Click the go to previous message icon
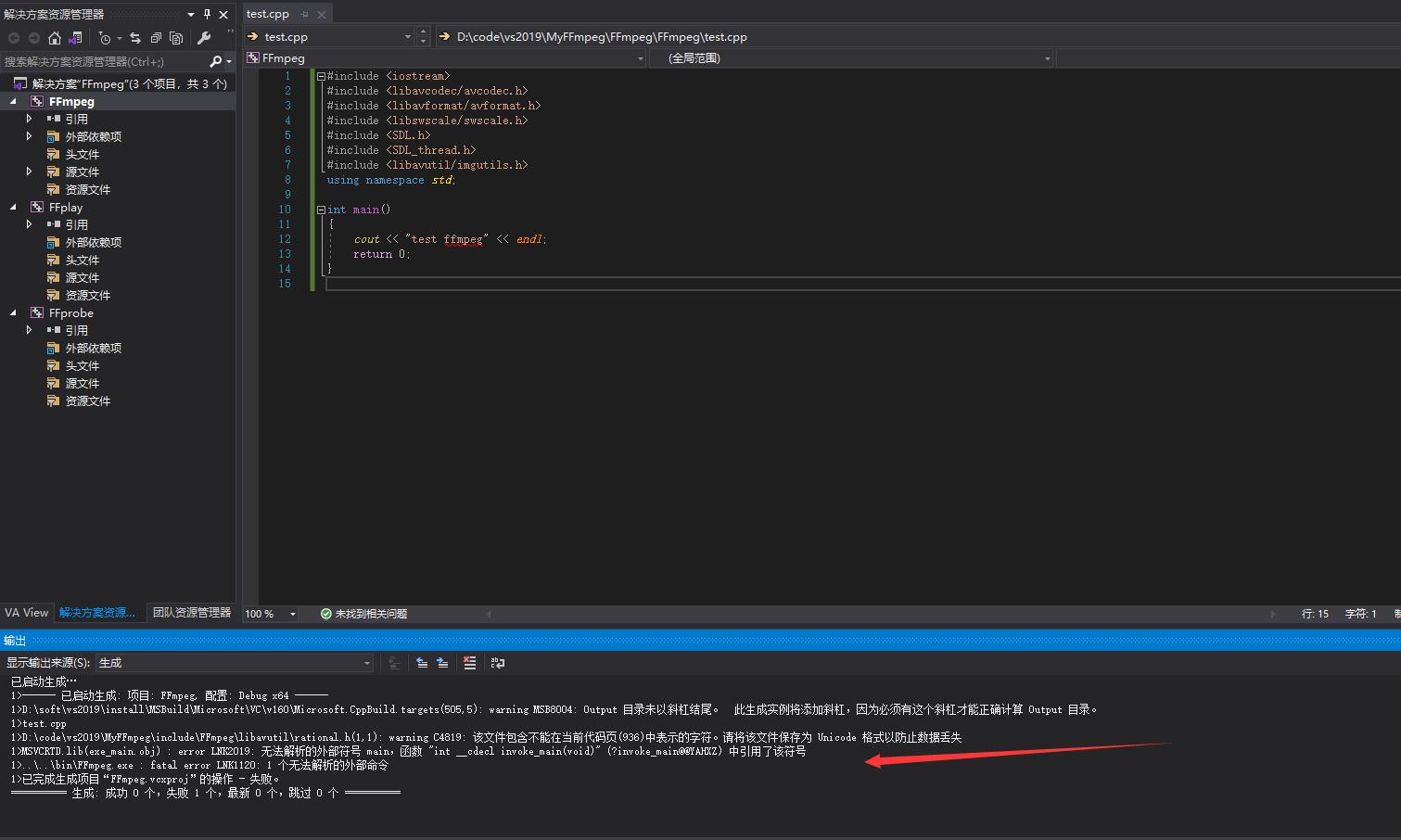The width and height of the screenshot is (1401, 840). [x=422, y=663]
